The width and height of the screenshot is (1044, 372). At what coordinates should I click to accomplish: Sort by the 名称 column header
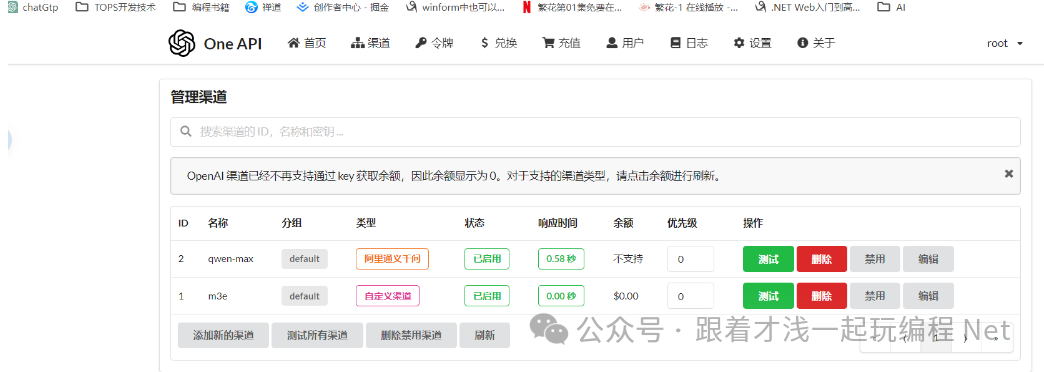point(218,223)
